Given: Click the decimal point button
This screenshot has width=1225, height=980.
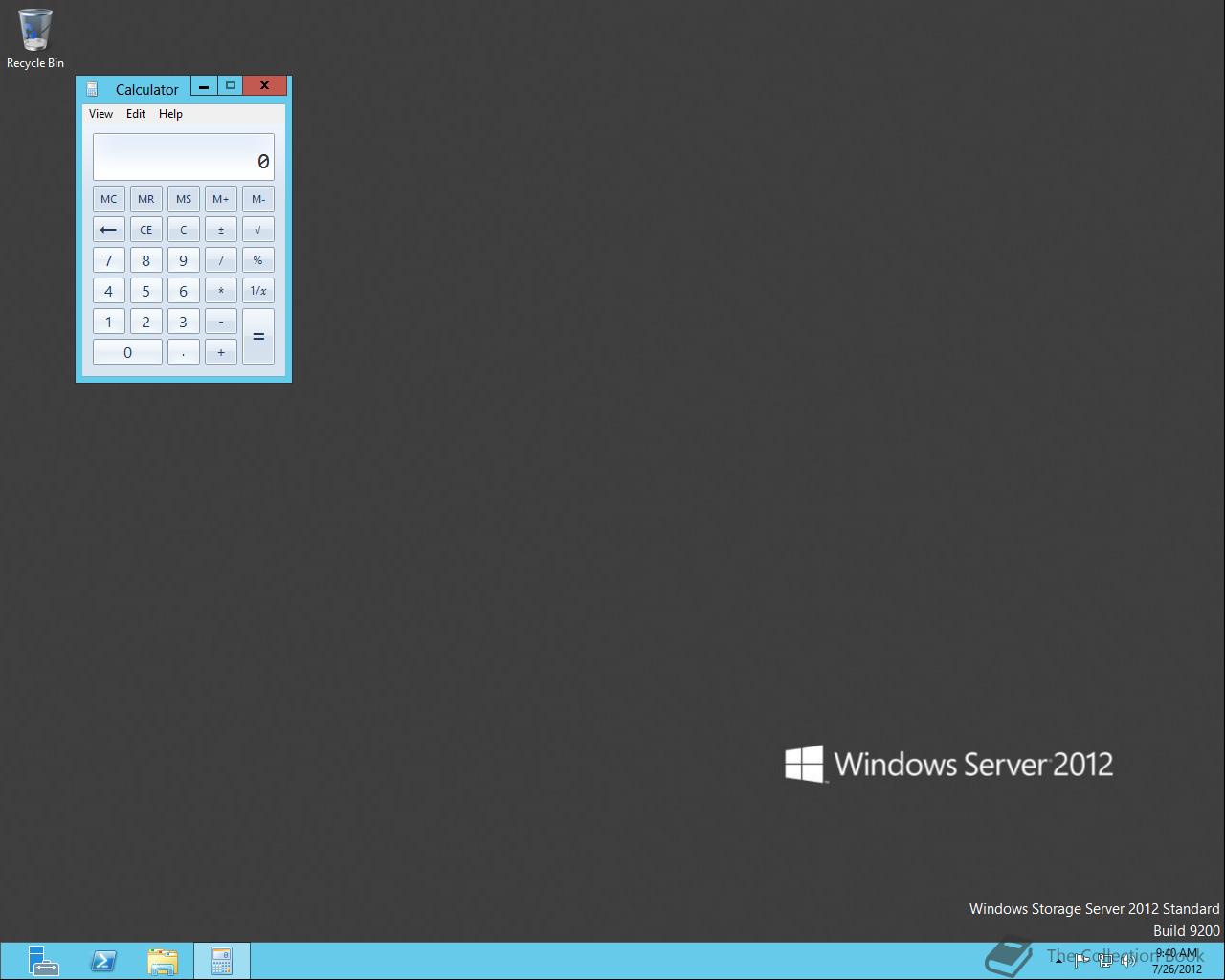Looking at the screenshot, I should click(184, 352).
